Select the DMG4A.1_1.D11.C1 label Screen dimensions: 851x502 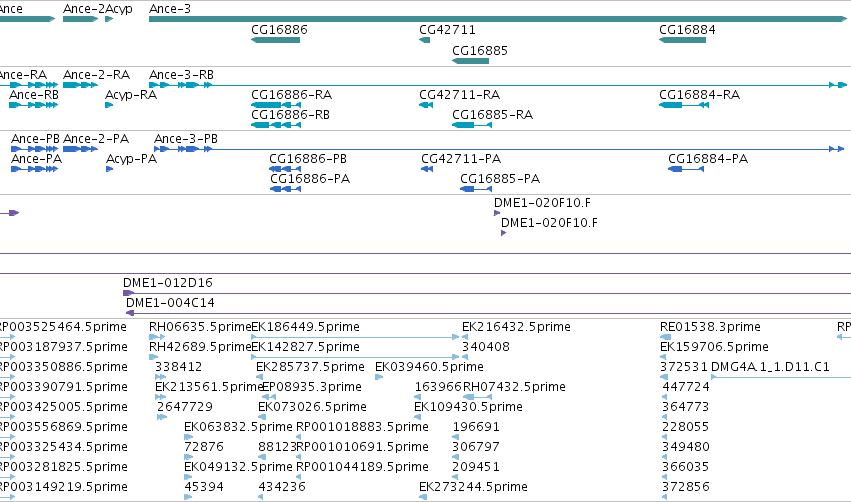(x=770, y=367)
